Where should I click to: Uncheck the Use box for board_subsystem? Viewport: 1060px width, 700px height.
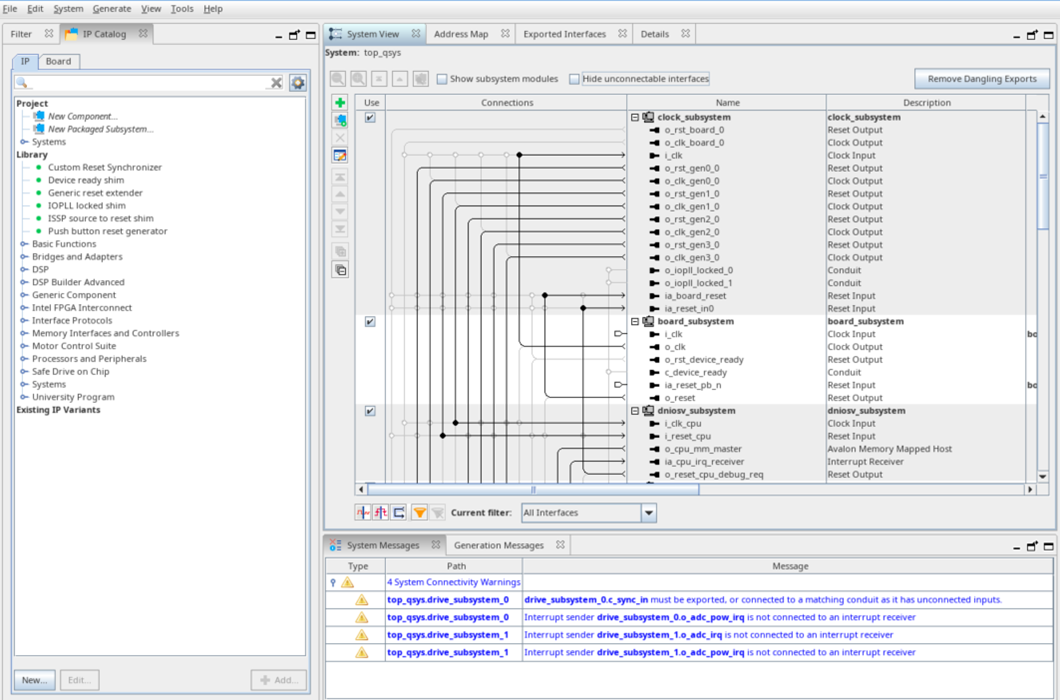point(370,322)
